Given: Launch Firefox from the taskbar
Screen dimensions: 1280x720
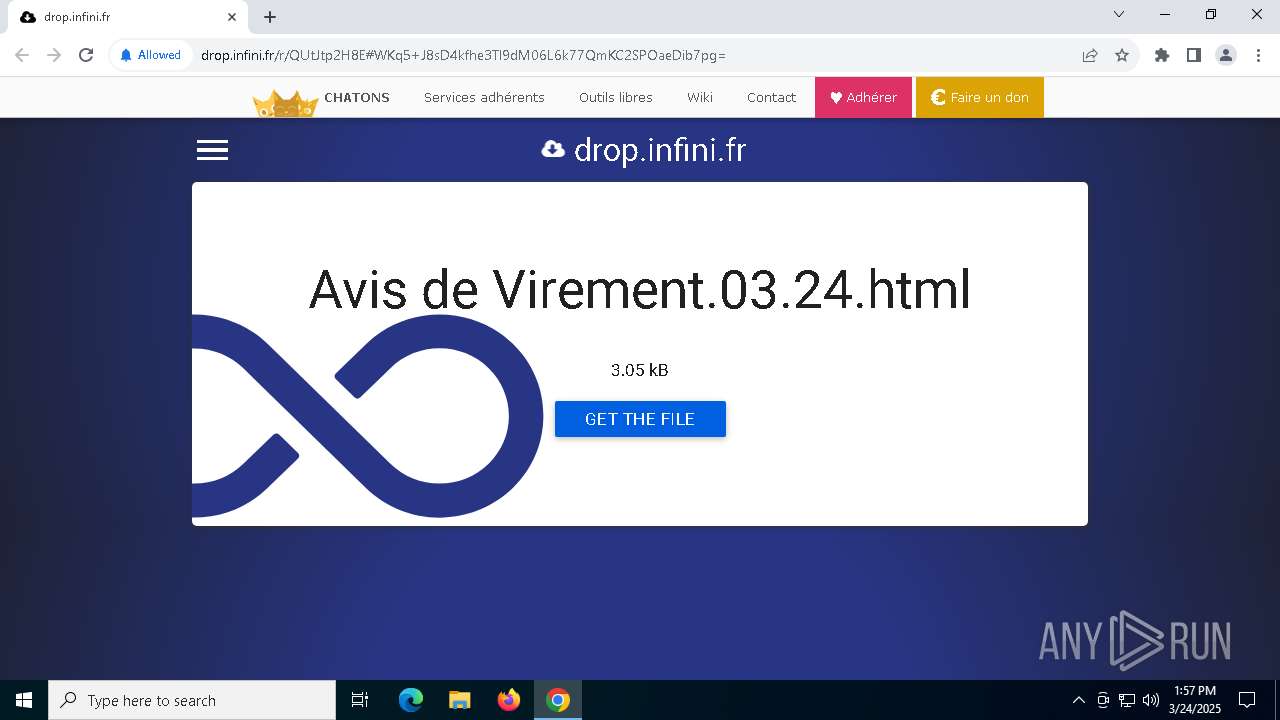Looking at the screenshot, I should coord(509,700).
